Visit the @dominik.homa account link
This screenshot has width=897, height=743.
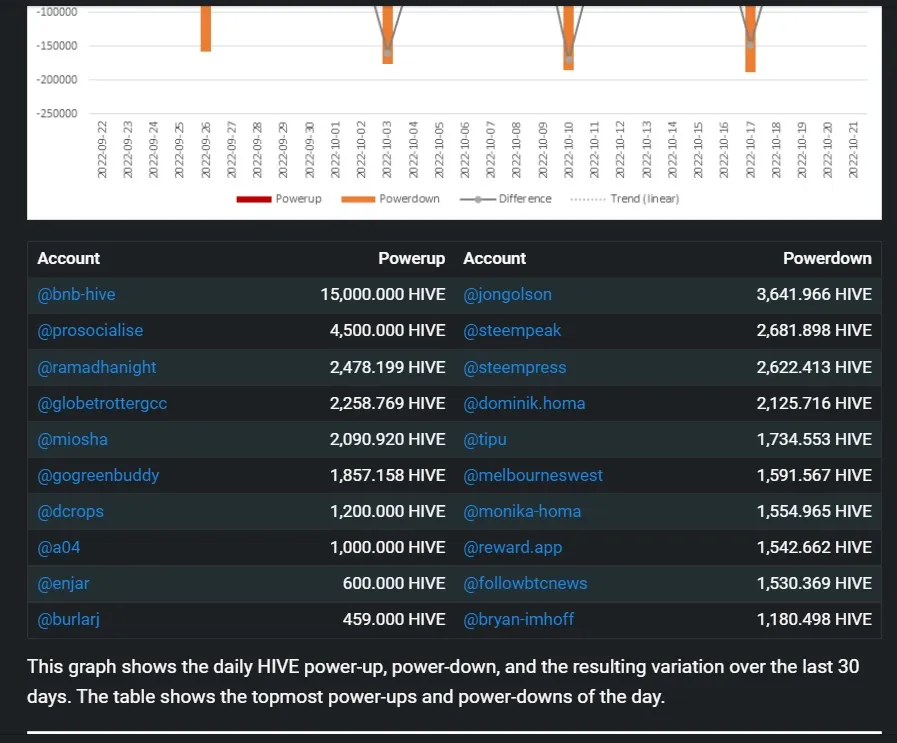click(524, 403)
